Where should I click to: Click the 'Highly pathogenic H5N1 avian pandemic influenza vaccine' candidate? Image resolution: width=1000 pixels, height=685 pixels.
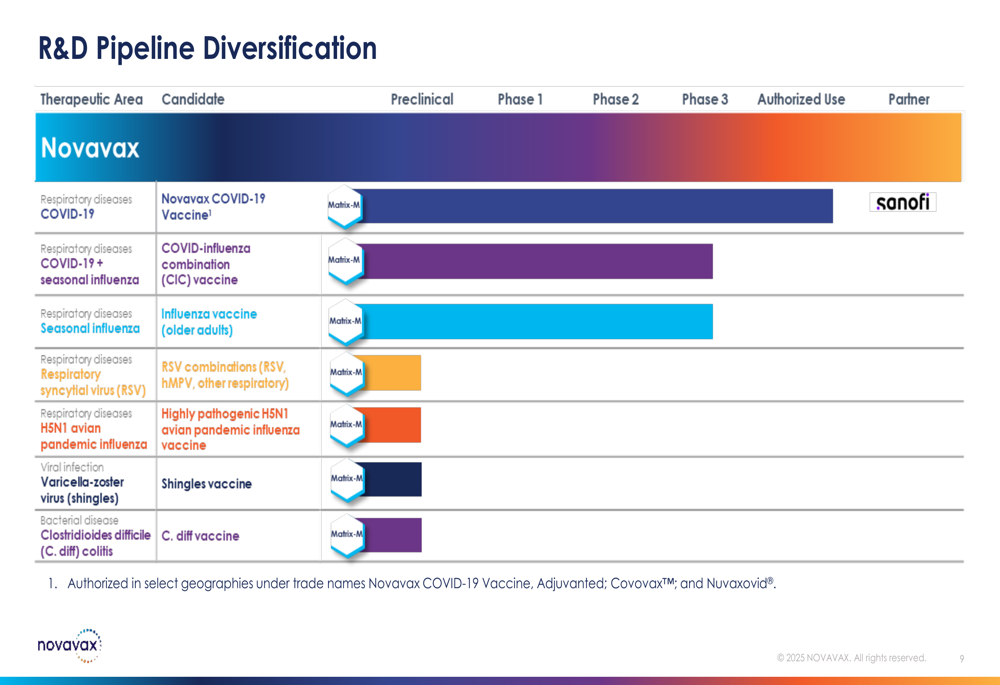tap(230, 429)
